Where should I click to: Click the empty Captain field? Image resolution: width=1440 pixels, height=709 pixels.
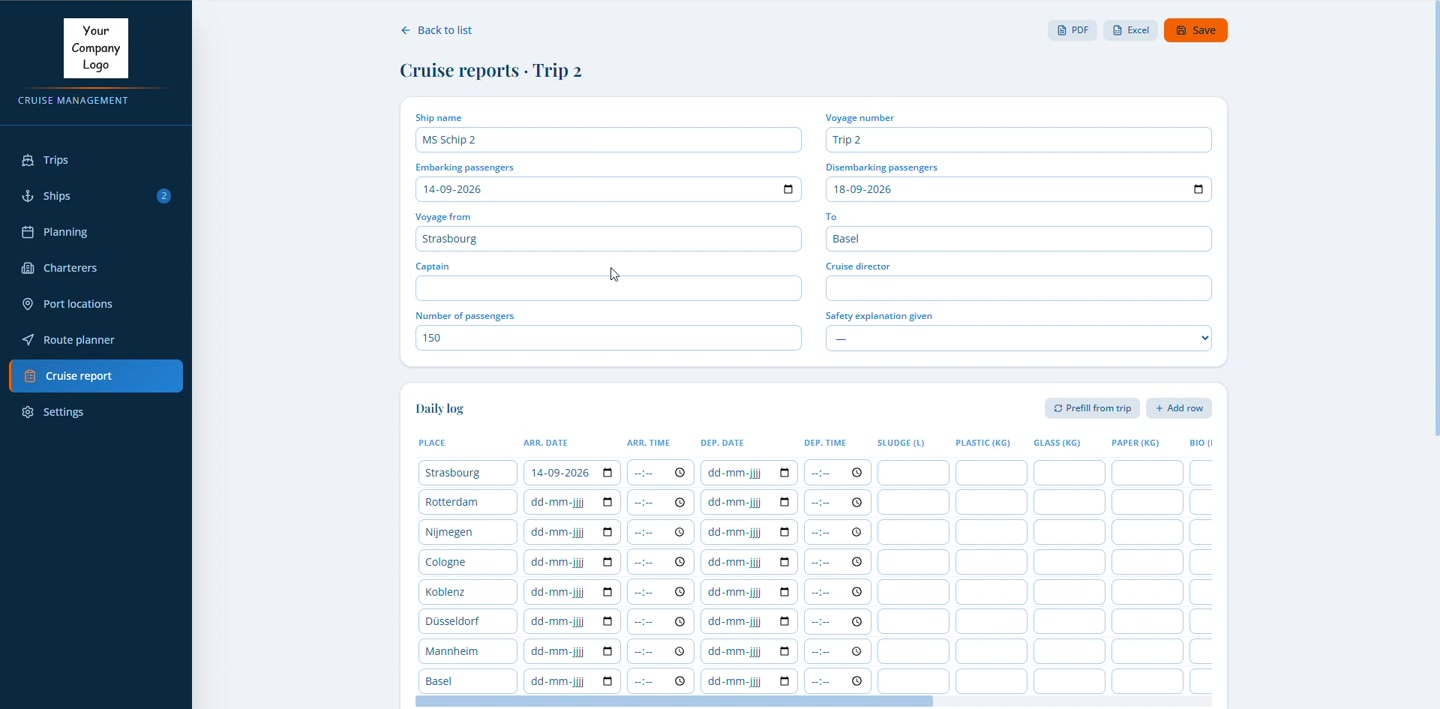coord(608,288)
